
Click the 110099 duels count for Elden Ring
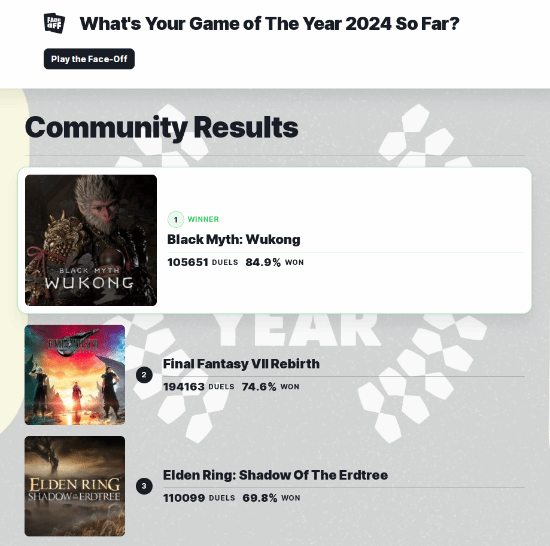pyautogui.click(x=184, y=498)
